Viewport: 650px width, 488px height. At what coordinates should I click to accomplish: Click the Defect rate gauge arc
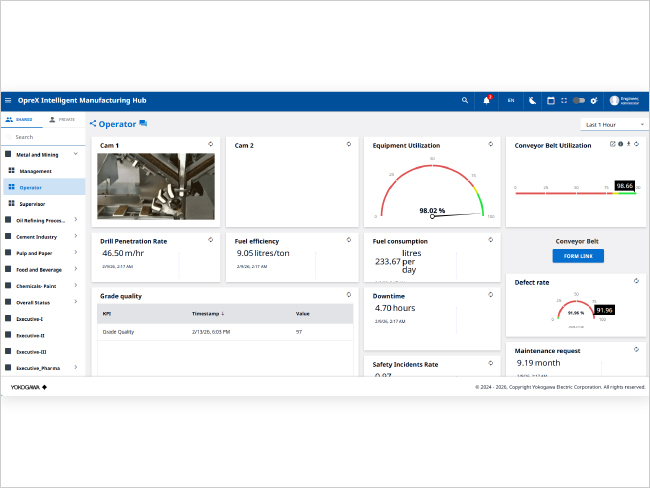click(576, 308)
